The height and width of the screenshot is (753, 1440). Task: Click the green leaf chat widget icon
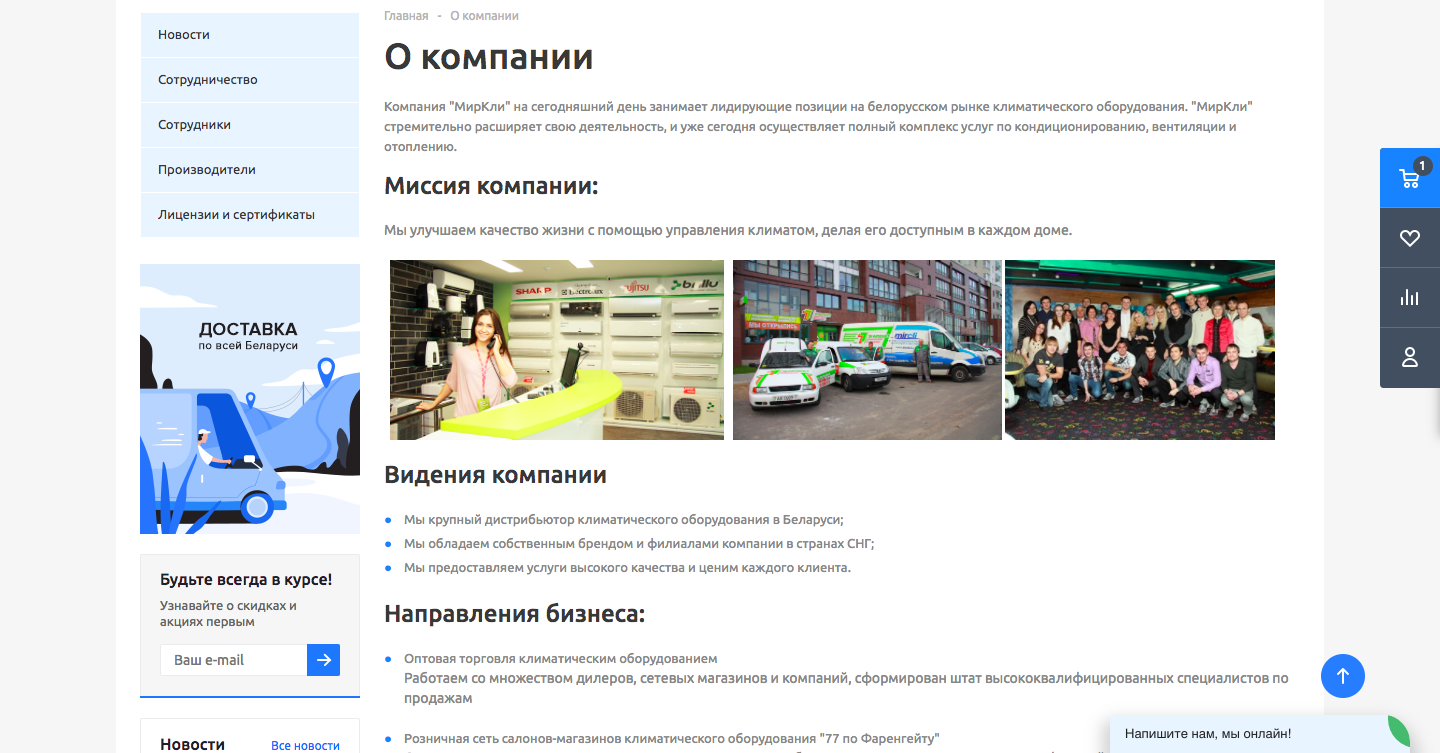[1398, 732]
